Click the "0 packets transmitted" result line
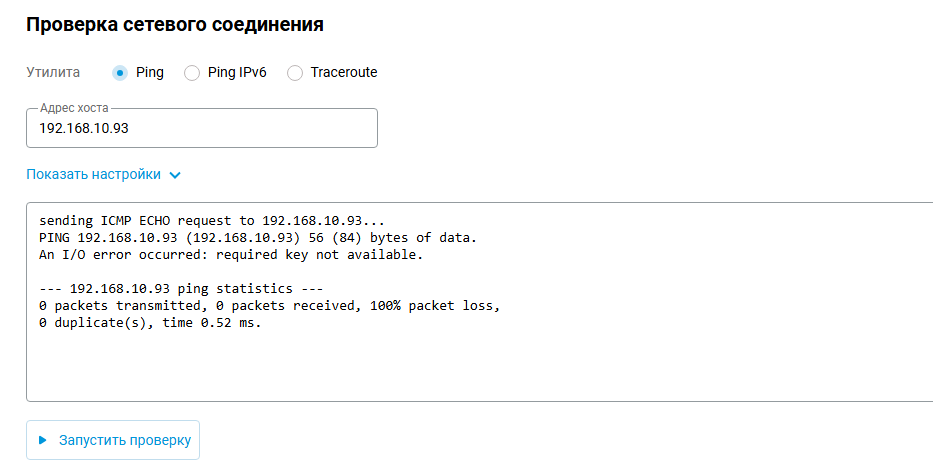The width and height of the screenshot is (933, 469). click(x=269, y=306)
